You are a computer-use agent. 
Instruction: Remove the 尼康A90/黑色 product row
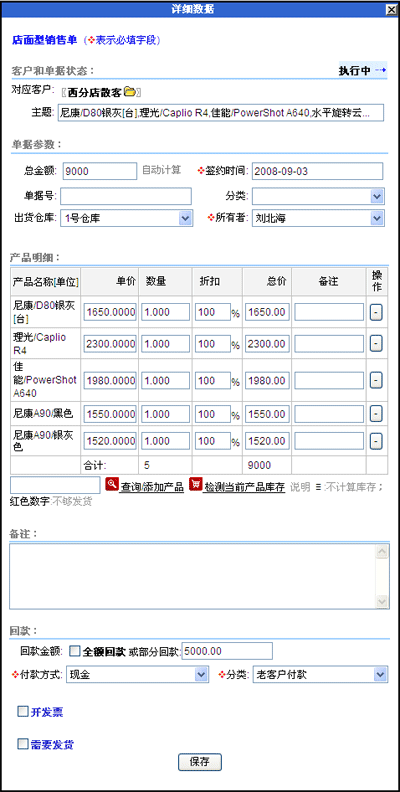[x=375, y=415]
